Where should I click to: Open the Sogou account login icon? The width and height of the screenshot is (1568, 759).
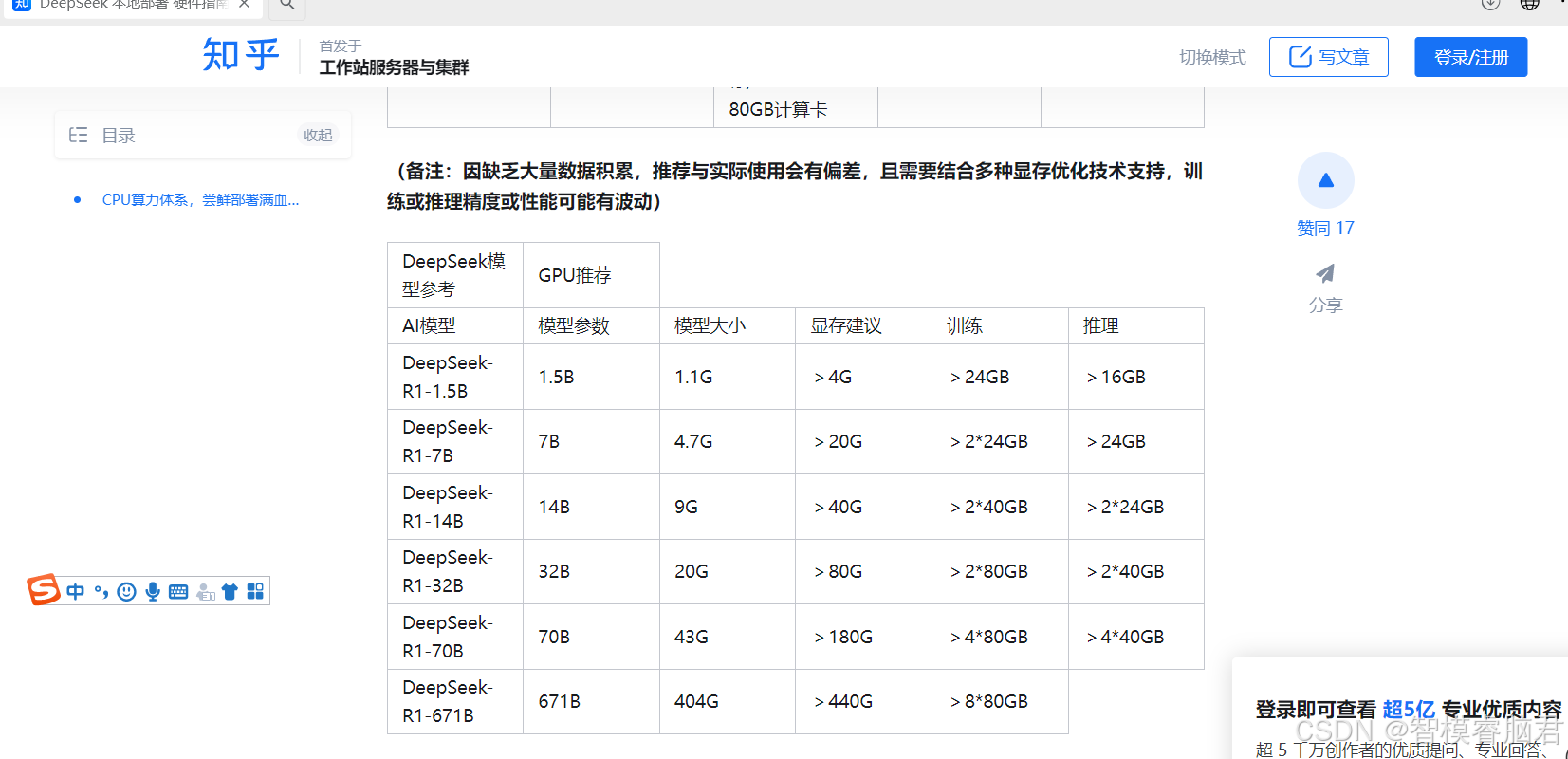205,592
